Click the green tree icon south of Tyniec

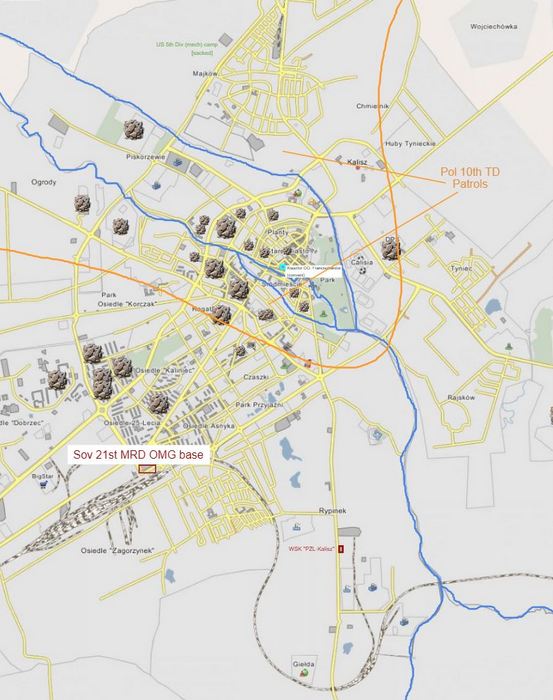point(508,346)
